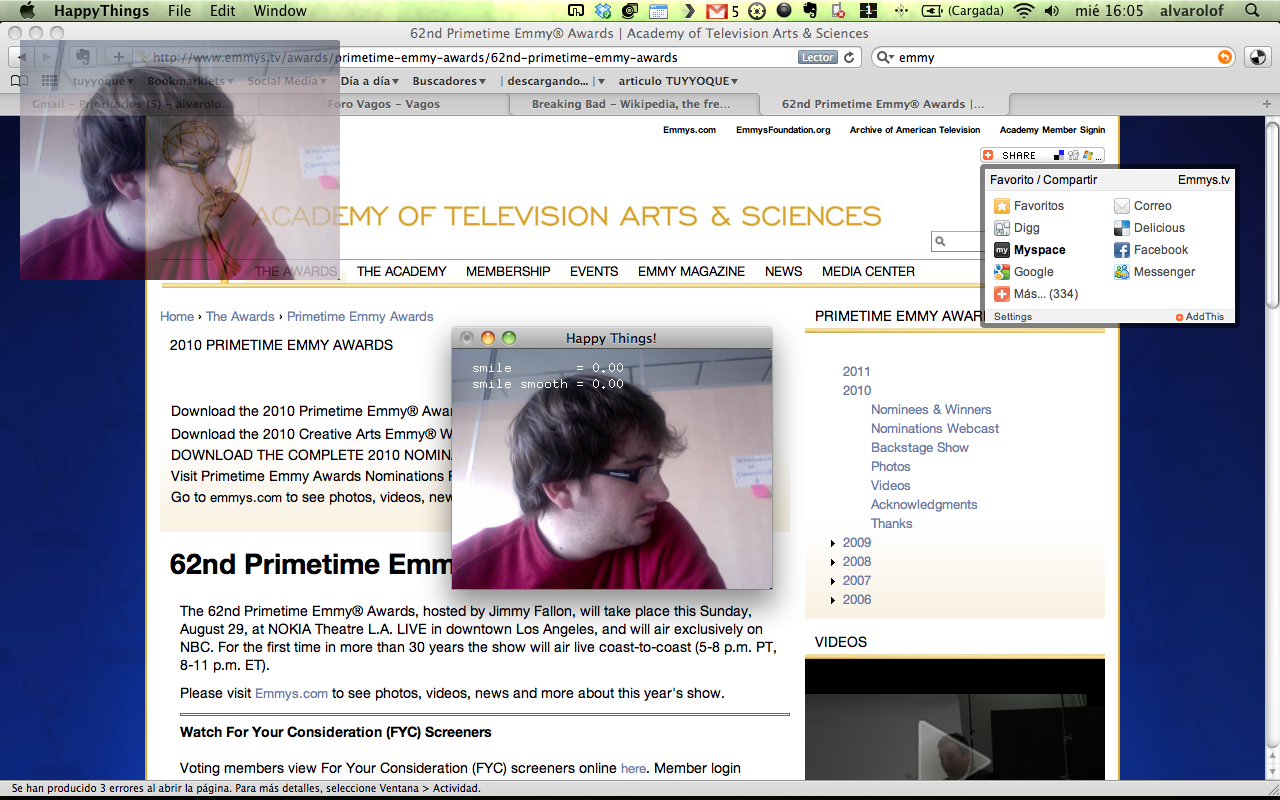Click the Digg share icon
This screenshot has height=800, width=1280.
tap(1002, 228)
